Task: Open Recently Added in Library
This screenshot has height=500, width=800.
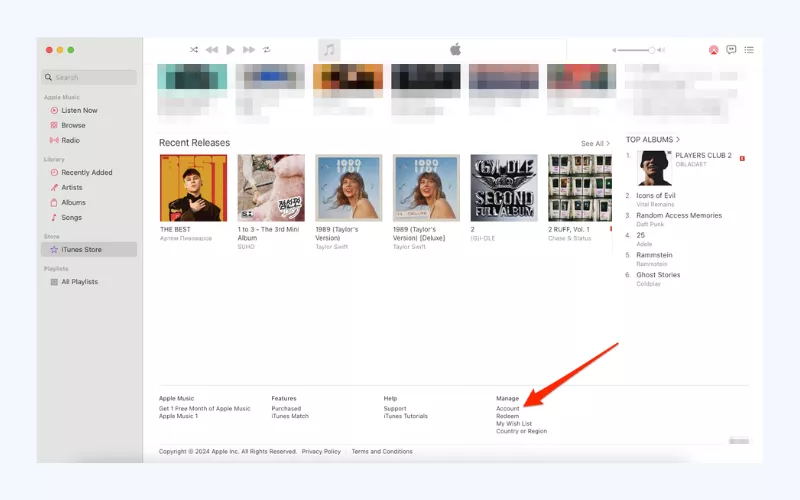Action: 89,172
